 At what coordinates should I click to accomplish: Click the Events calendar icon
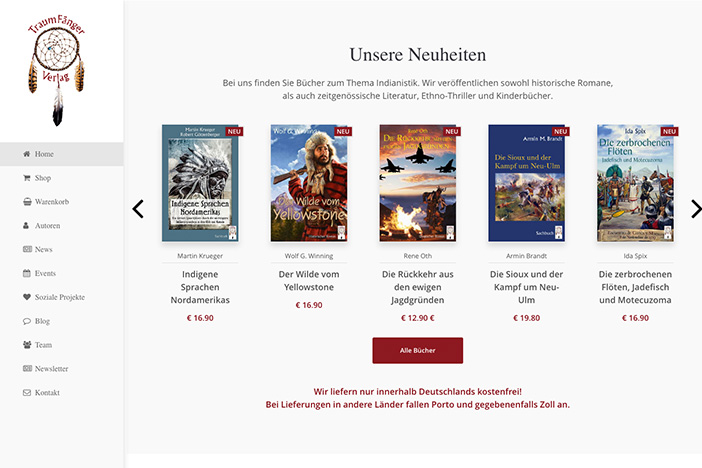(27, 273)
